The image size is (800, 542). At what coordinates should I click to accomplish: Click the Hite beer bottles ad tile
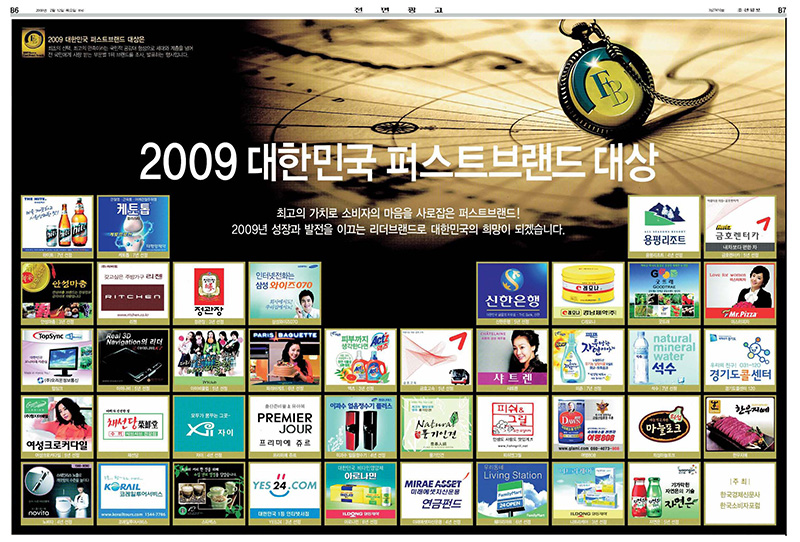point(58,222)
